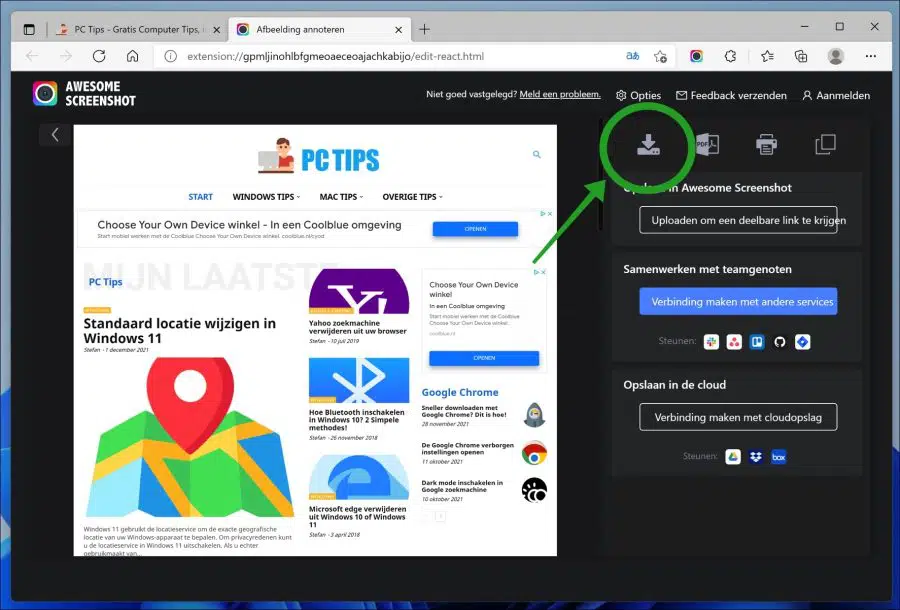The width and height of the screenshot is (900, 610).
Task: Go to browser home page
Action: (133, 56)
